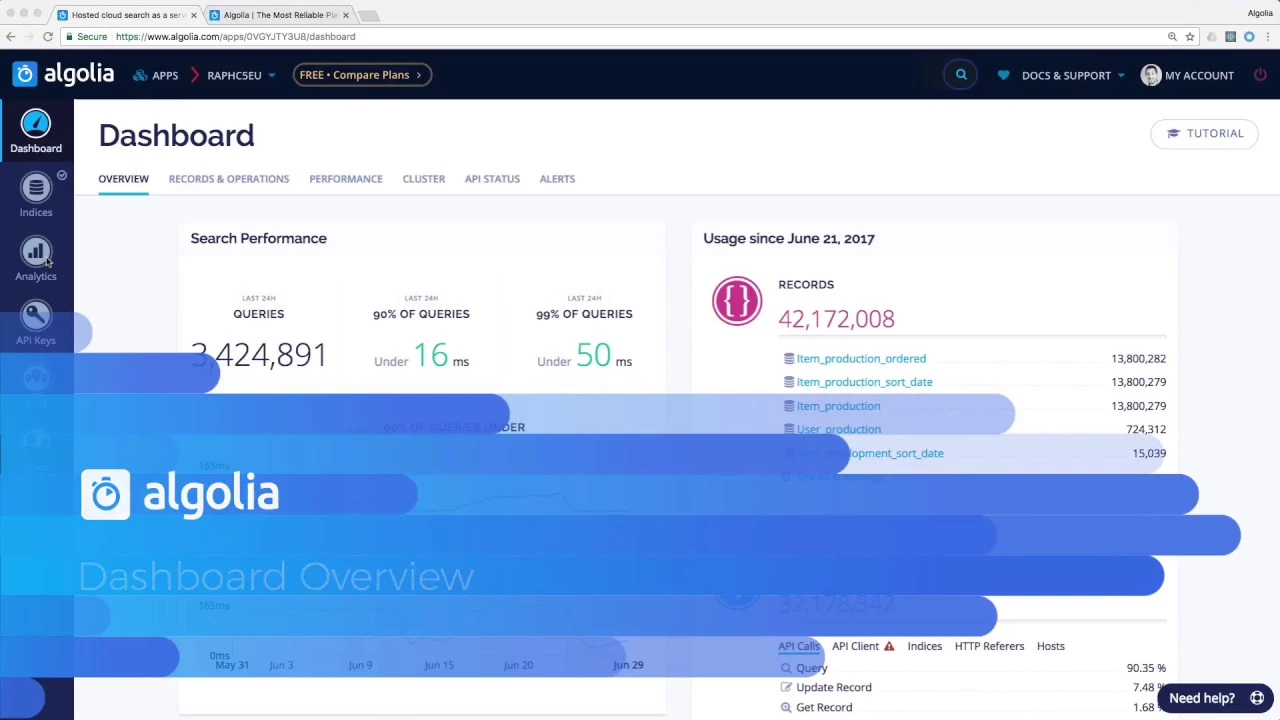Click the FREE Compare Plans button

click(x=362, y=75)
